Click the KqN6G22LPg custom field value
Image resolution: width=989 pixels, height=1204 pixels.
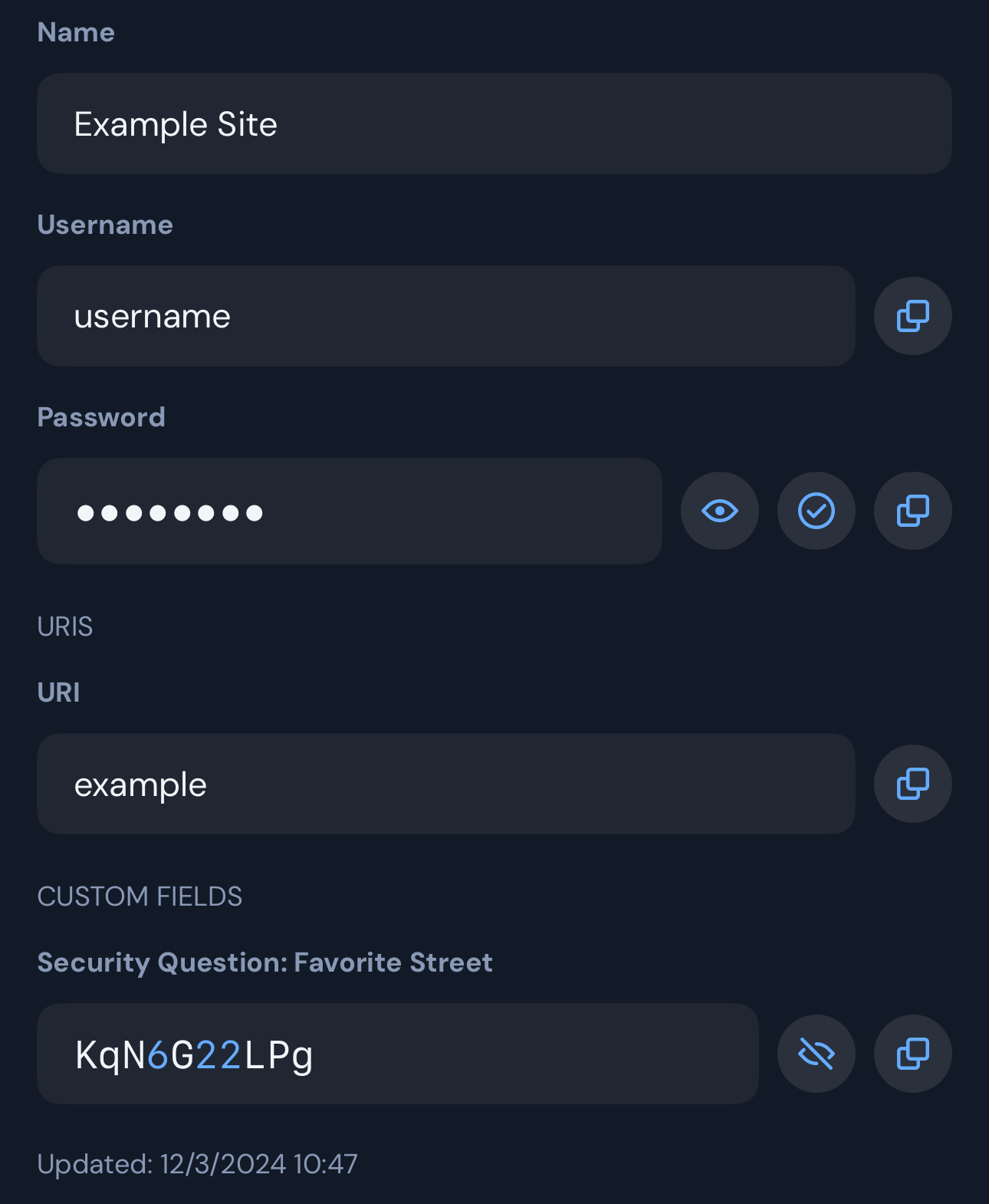[x=397, y=1054]
